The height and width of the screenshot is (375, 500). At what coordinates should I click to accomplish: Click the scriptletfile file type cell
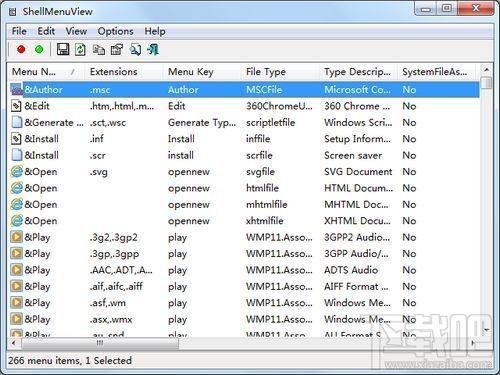click(270, 123)
